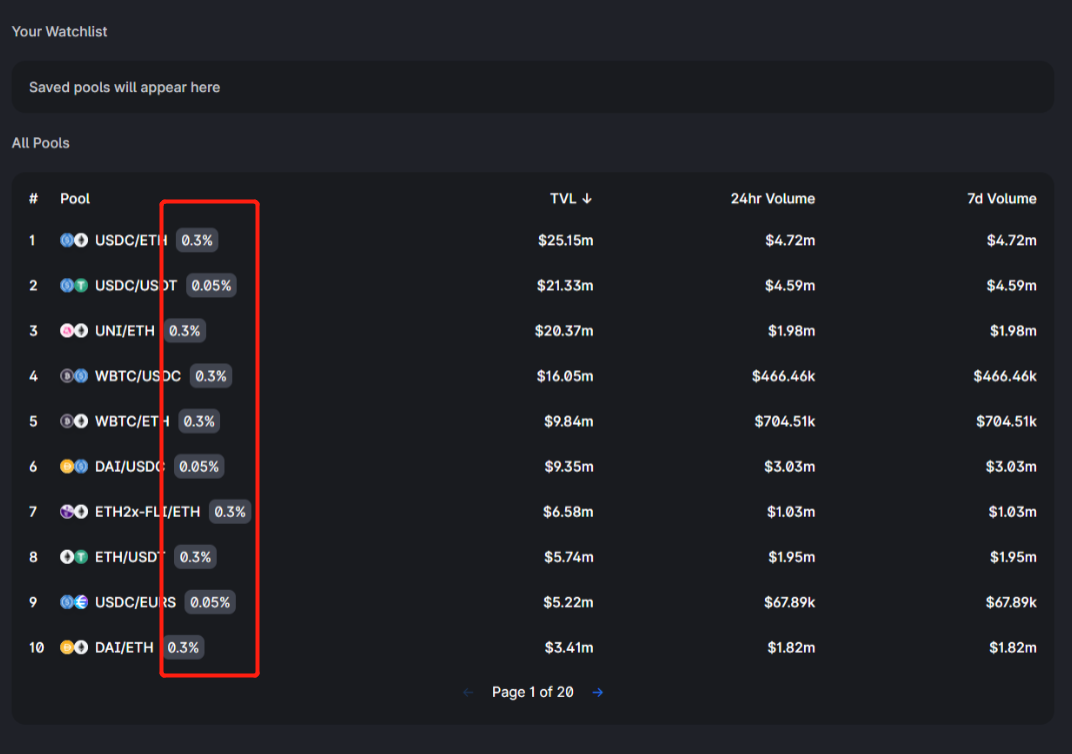This screenshot has height=754, width=1072.
Task: Click the 0.05% fee badge for DAI/USDC
Action: coord(199,466)
